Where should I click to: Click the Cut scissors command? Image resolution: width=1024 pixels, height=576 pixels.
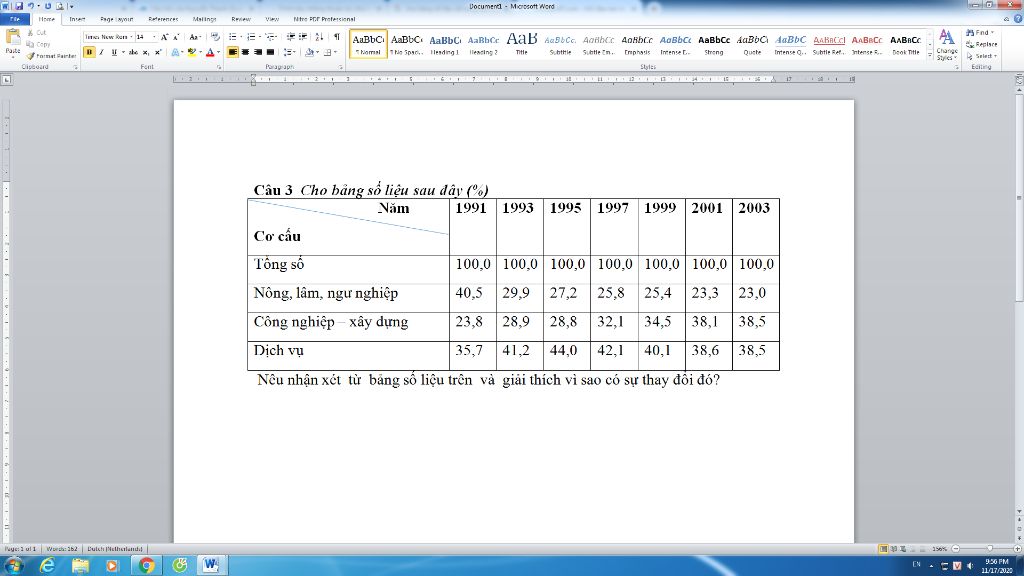coord(37,33)
